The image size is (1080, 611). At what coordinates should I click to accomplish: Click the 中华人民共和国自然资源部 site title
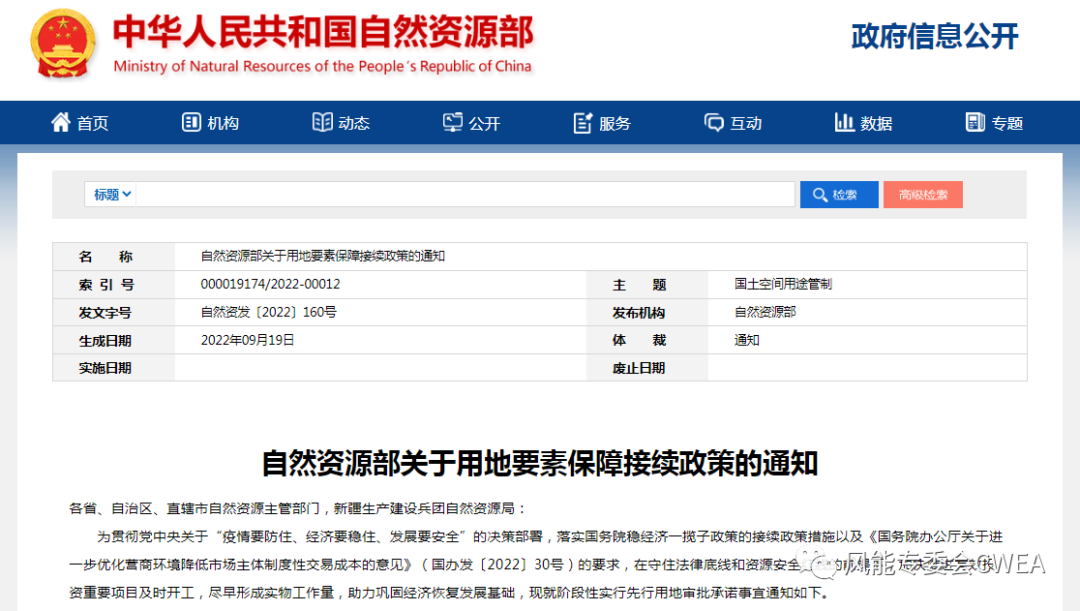coord(322,33)
